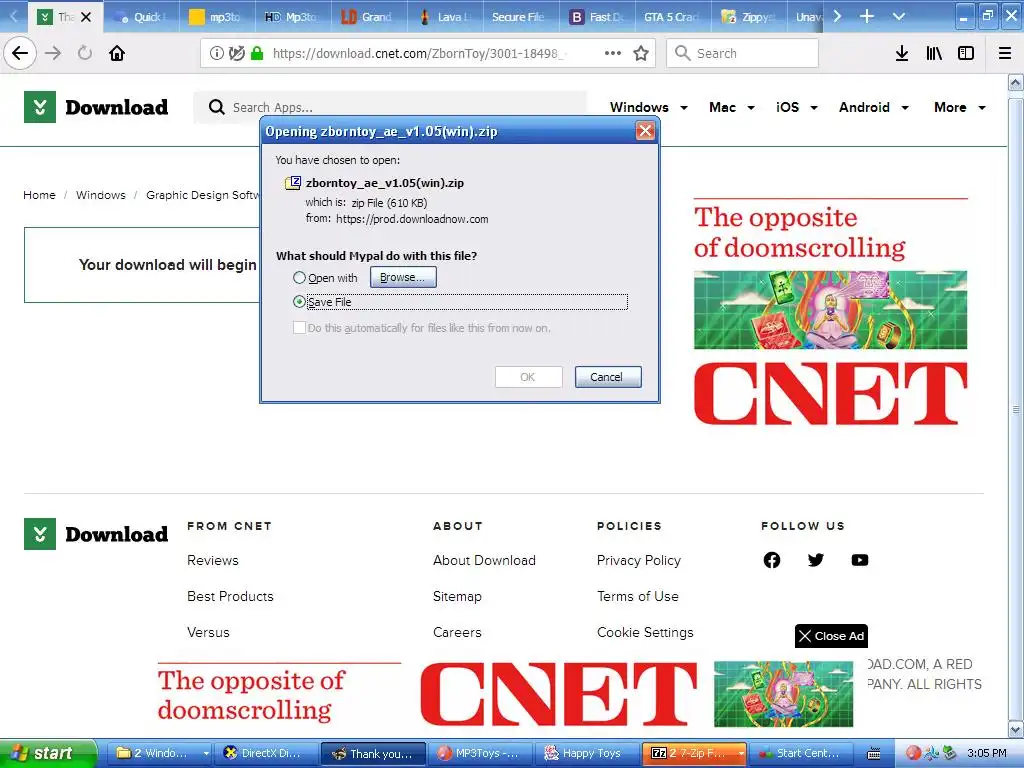Image resolution: width=1024 pixels, height=768 pixels.
Task: Click the Home breadcrumb link
Action: (x=39, y=195)
